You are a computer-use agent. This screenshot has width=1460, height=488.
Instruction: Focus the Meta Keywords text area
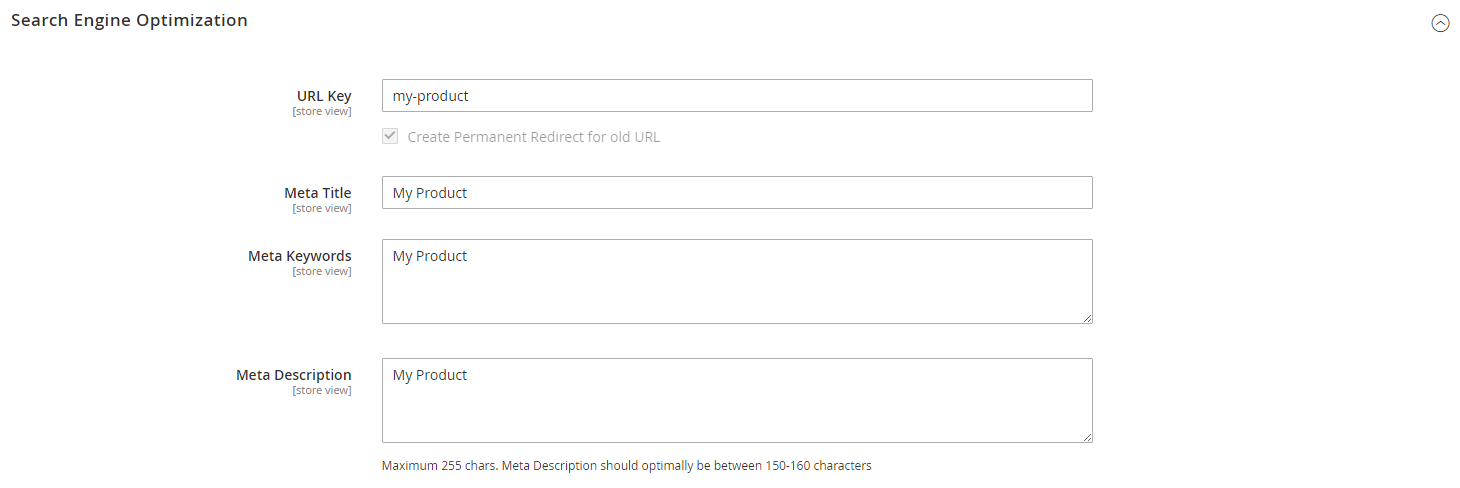pos(736,281)
